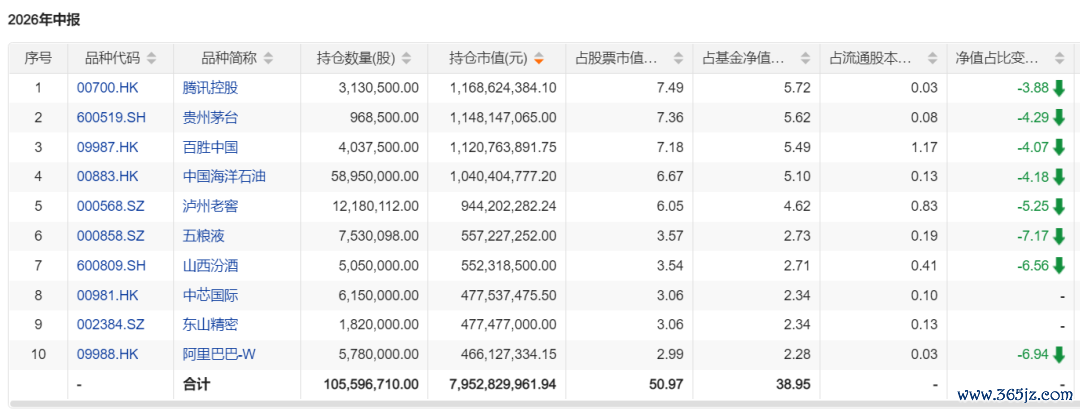
Task: Click the 序号 column header
Action: pyautogui.click(x=38, y=59)
